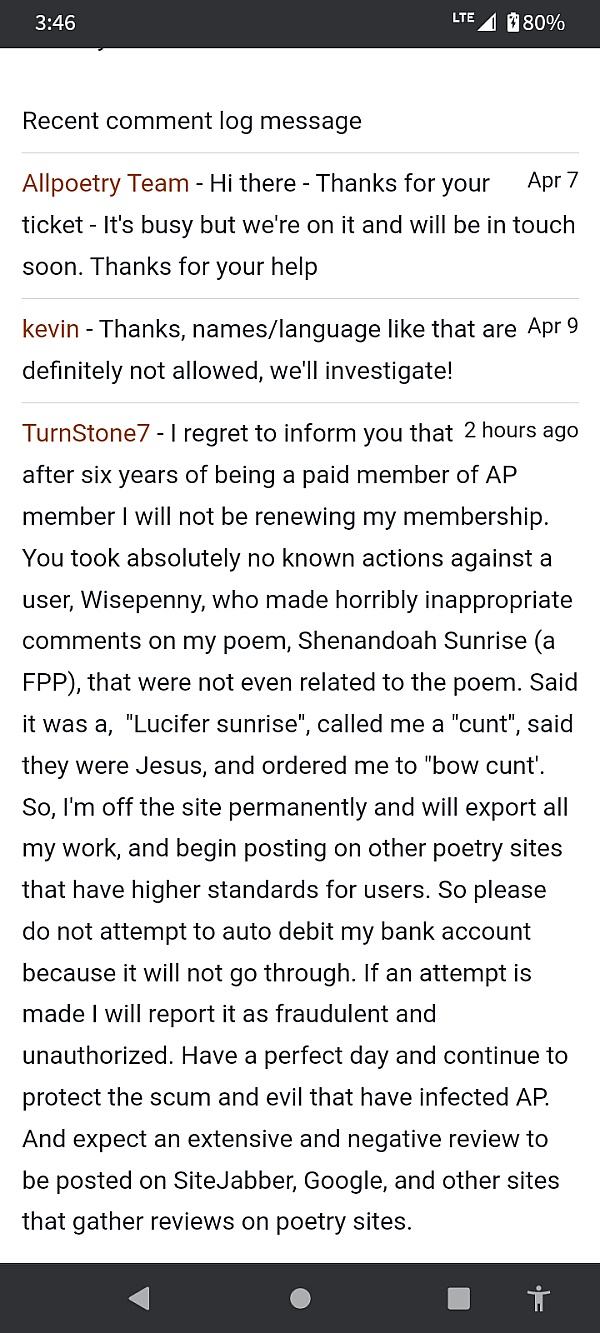Tap "SiteJabber" in the last comment

coord(234,1180)
